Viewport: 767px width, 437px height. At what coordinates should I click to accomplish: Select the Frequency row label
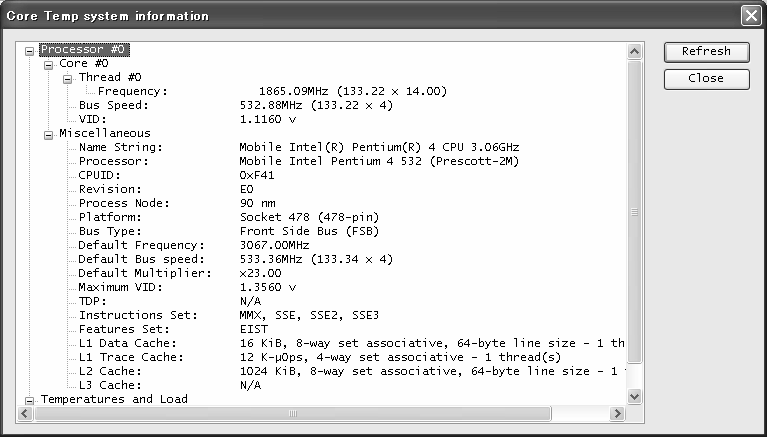133,91
